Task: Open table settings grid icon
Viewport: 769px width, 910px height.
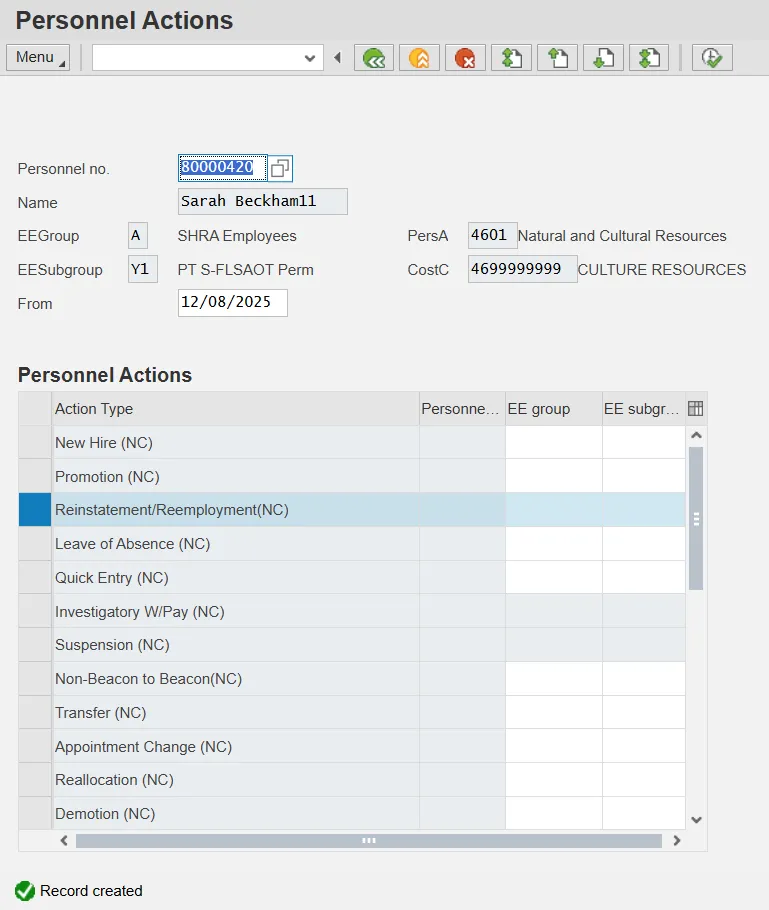Action: 696,408
